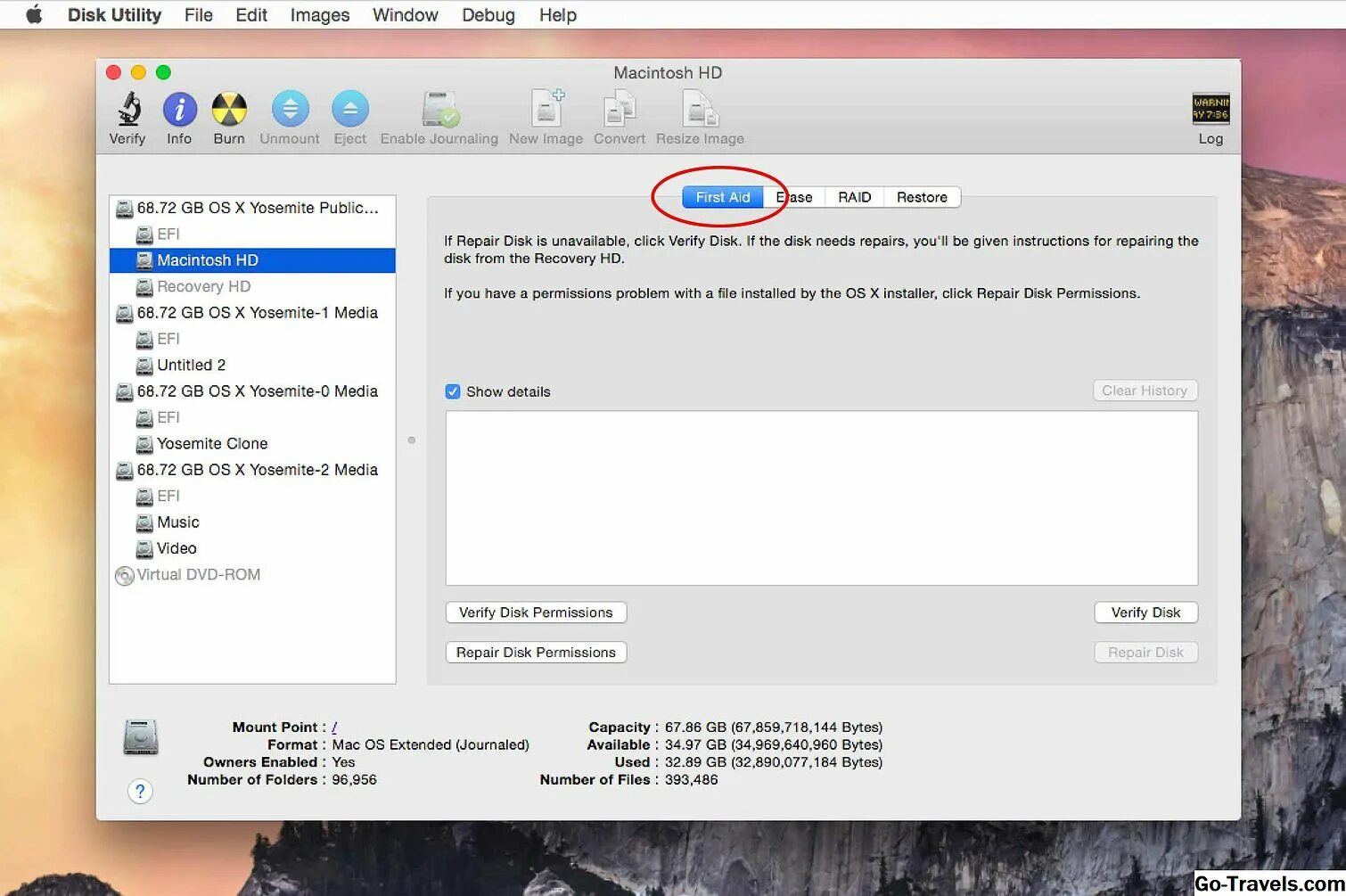Image resolution: width=1346 pixels, height=896 pixels.
Task: Click the disk icon beside Mount Point
Action: [141, 737]
